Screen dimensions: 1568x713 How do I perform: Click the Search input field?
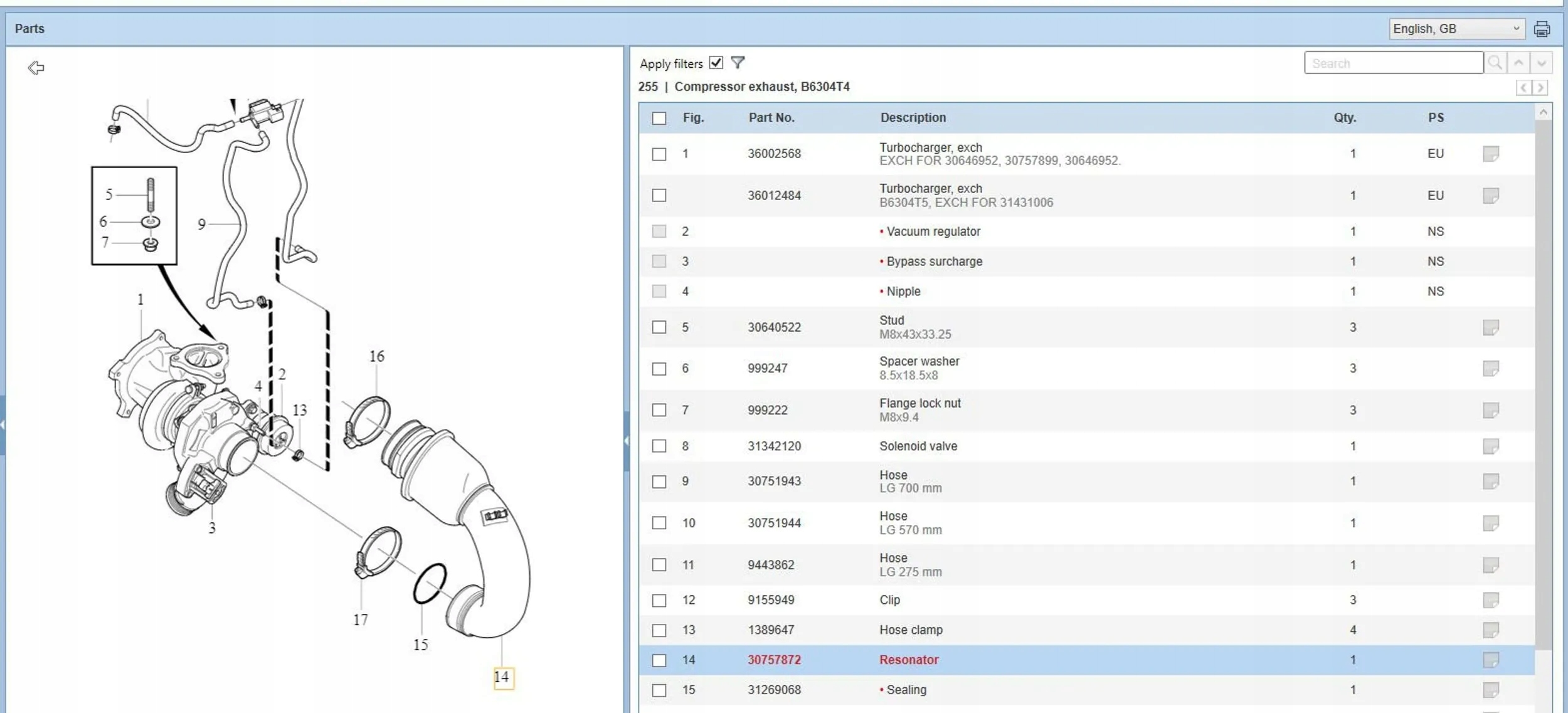(x=1393, y=63)
